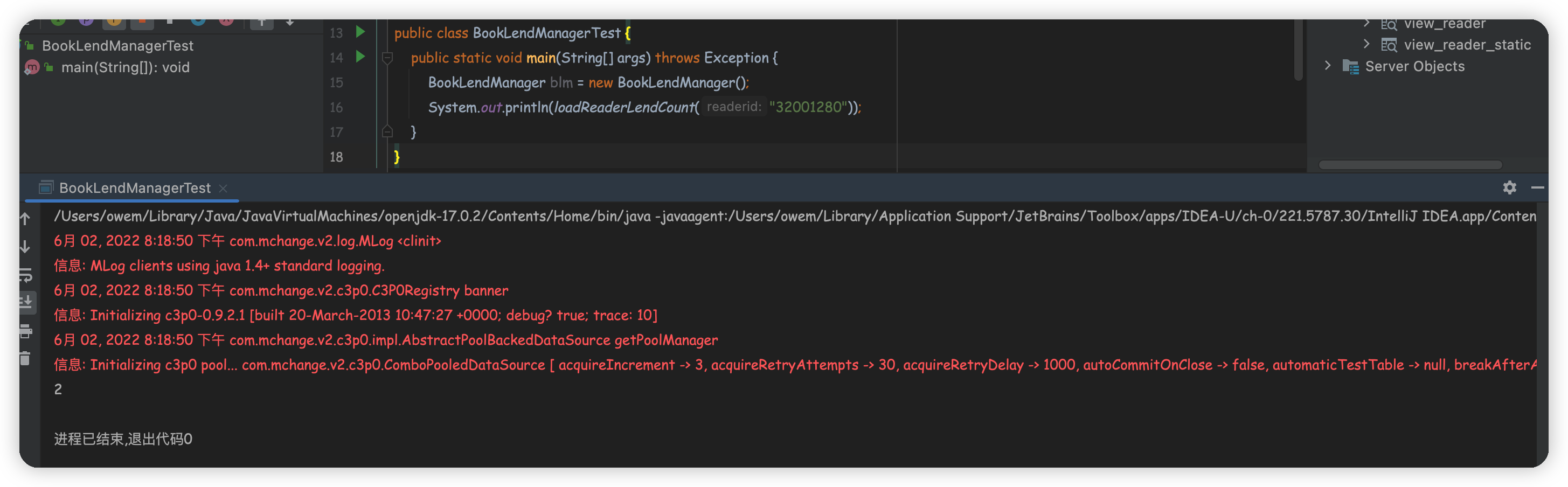Toggle soft-wrap in the run console
The width and height of the screenshot is (1568, 487).
25,275
